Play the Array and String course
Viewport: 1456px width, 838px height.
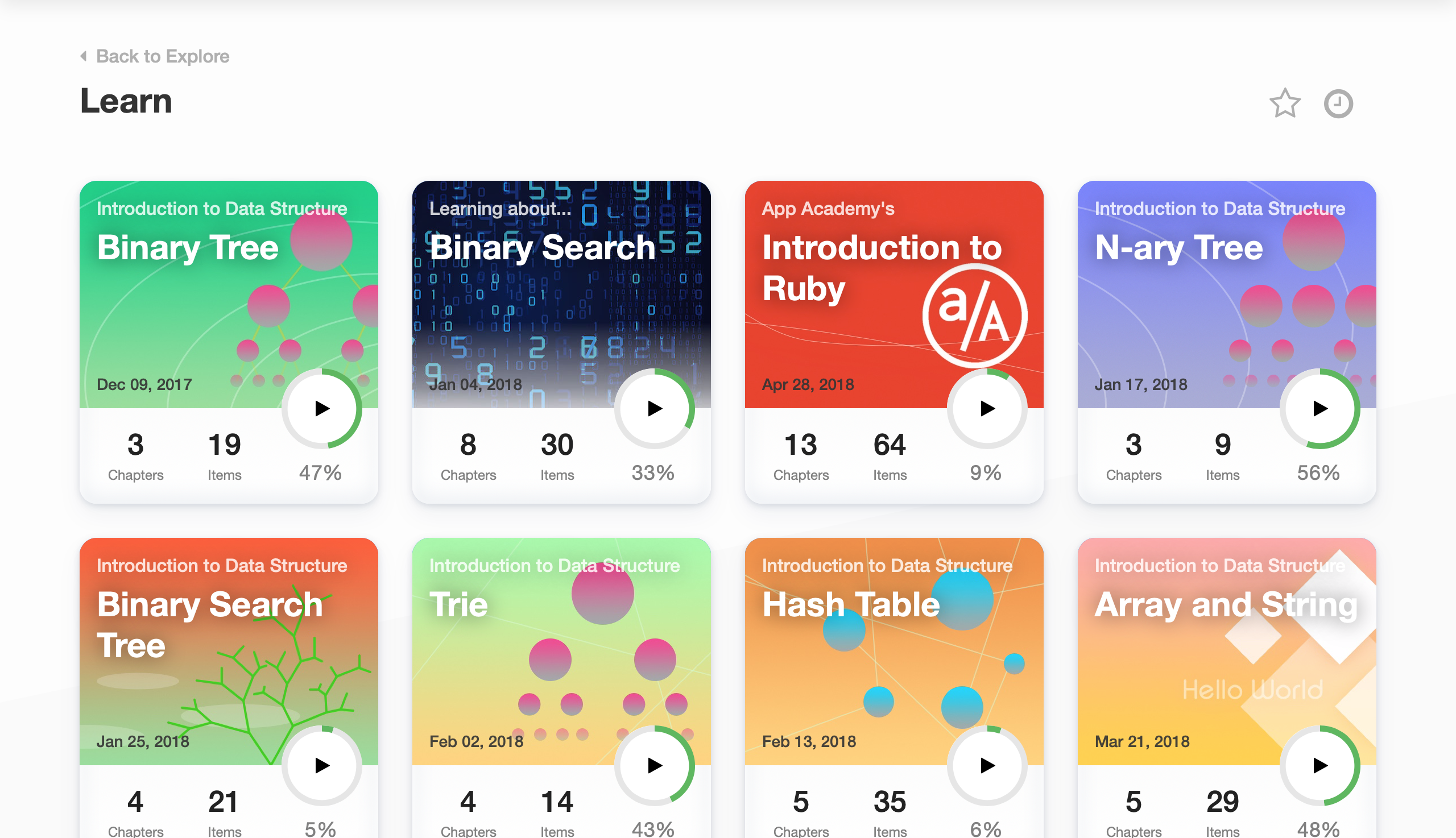[x=1320, y=765]
